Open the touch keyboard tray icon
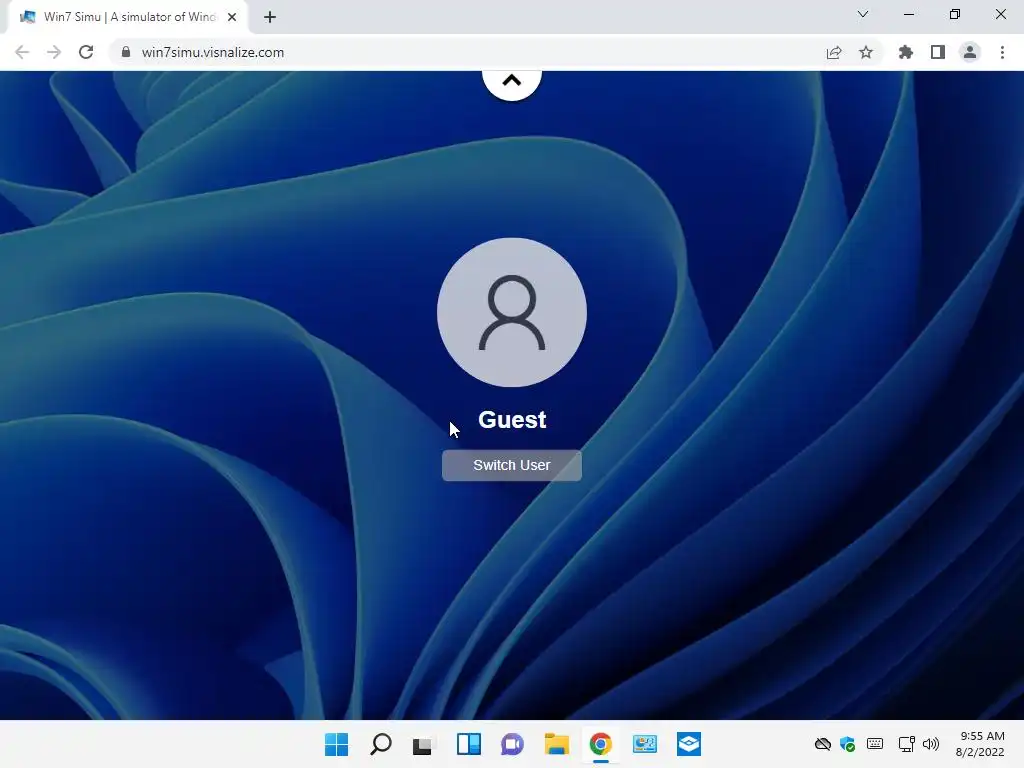1024x768 pixels. tap(875, 744)
